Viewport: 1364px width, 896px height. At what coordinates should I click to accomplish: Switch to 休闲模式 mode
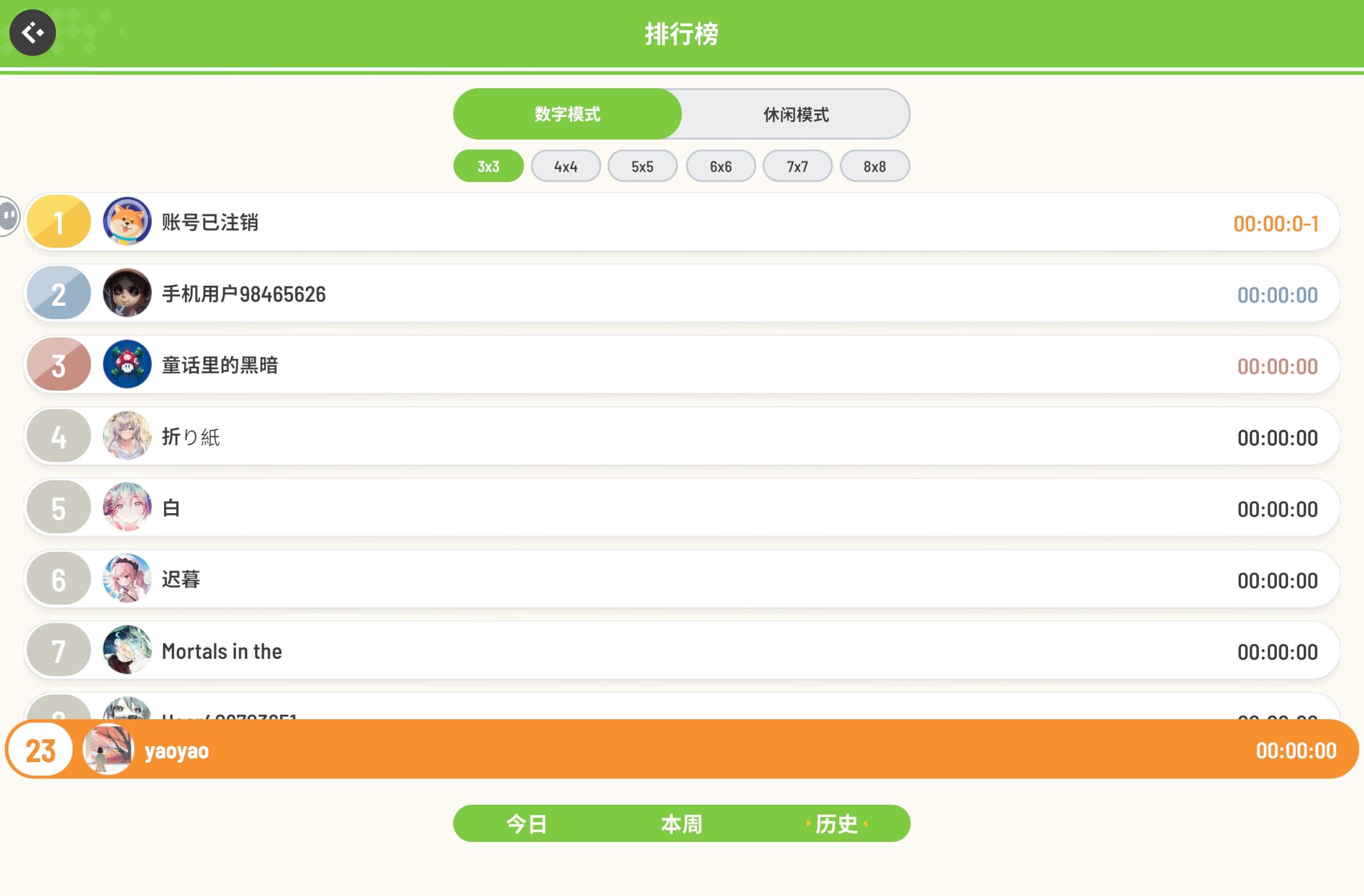coord(795,114)
